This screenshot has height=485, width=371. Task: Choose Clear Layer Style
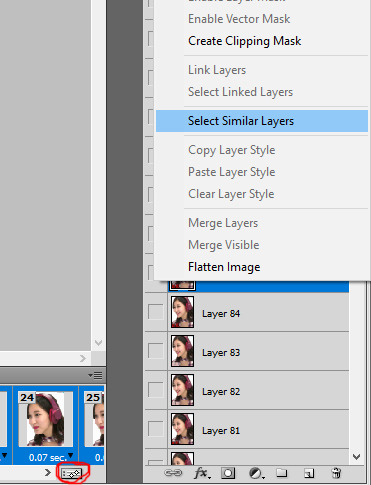[x=231, y=194]
